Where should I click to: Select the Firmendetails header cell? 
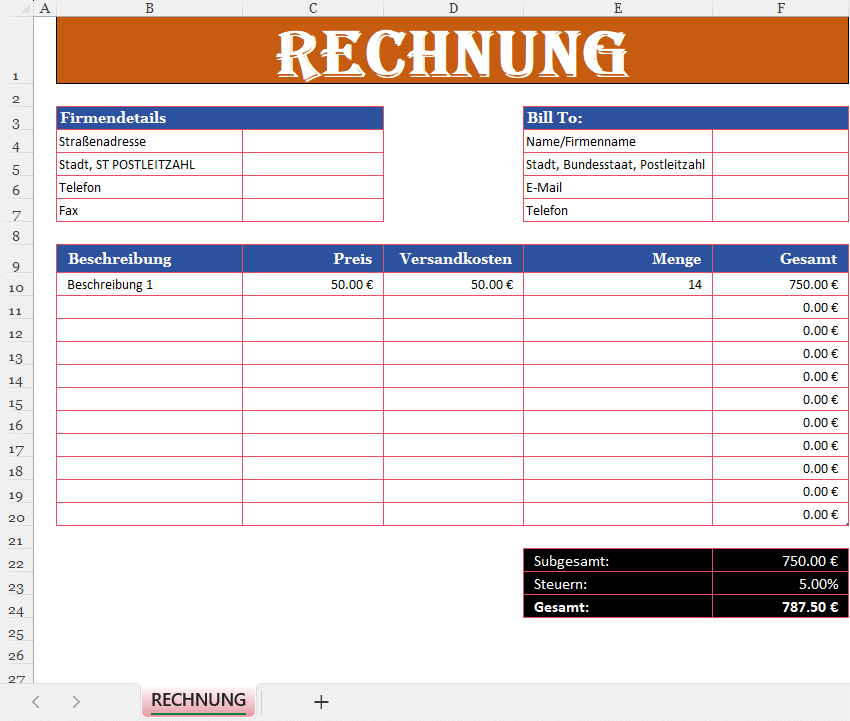149,118
